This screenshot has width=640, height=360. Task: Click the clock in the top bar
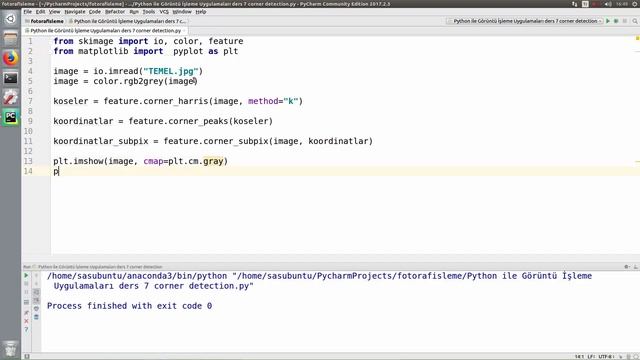[x=622, y=4]
